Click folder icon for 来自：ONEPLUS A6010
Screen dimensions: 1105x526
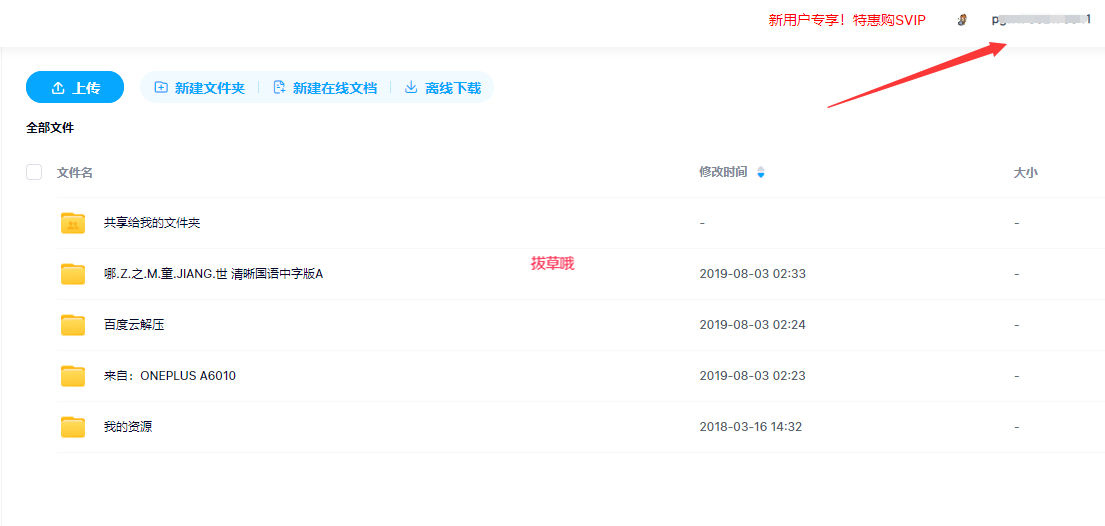[73, 376]
